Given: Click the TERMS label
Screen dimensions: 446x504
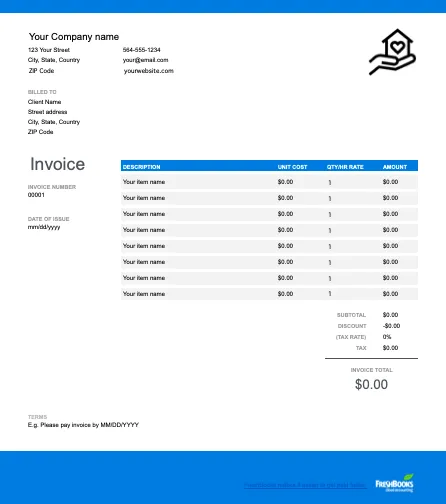Looking at the screenshot, I should coord(37,417).
